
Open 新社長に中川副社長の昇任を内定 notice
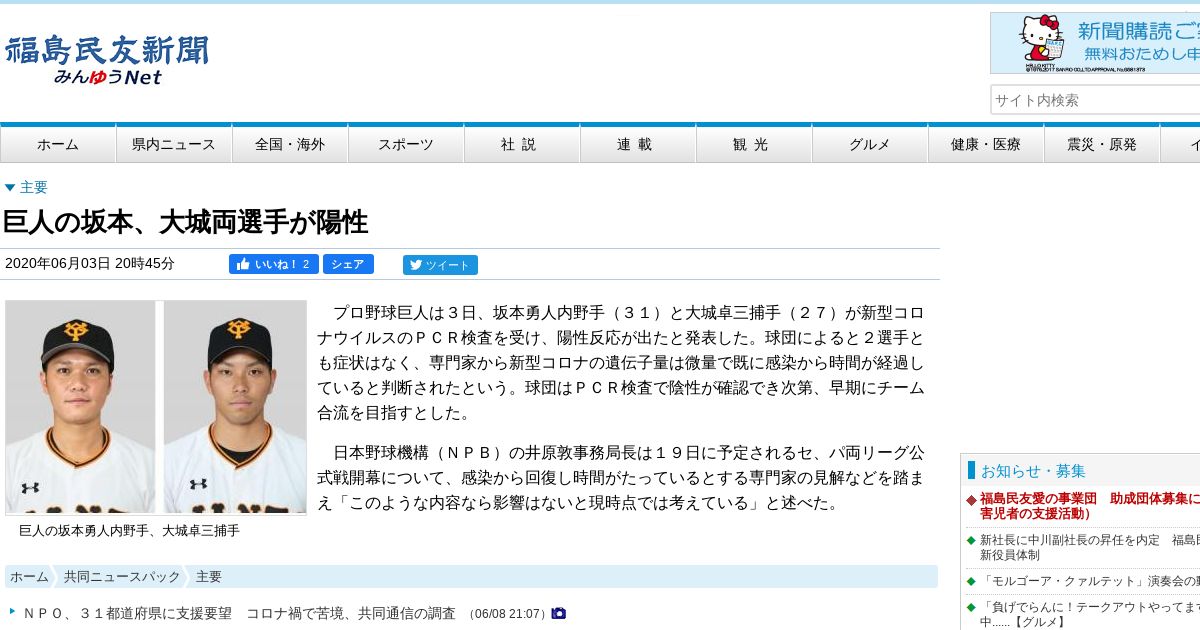click(x=1089, y=547)
